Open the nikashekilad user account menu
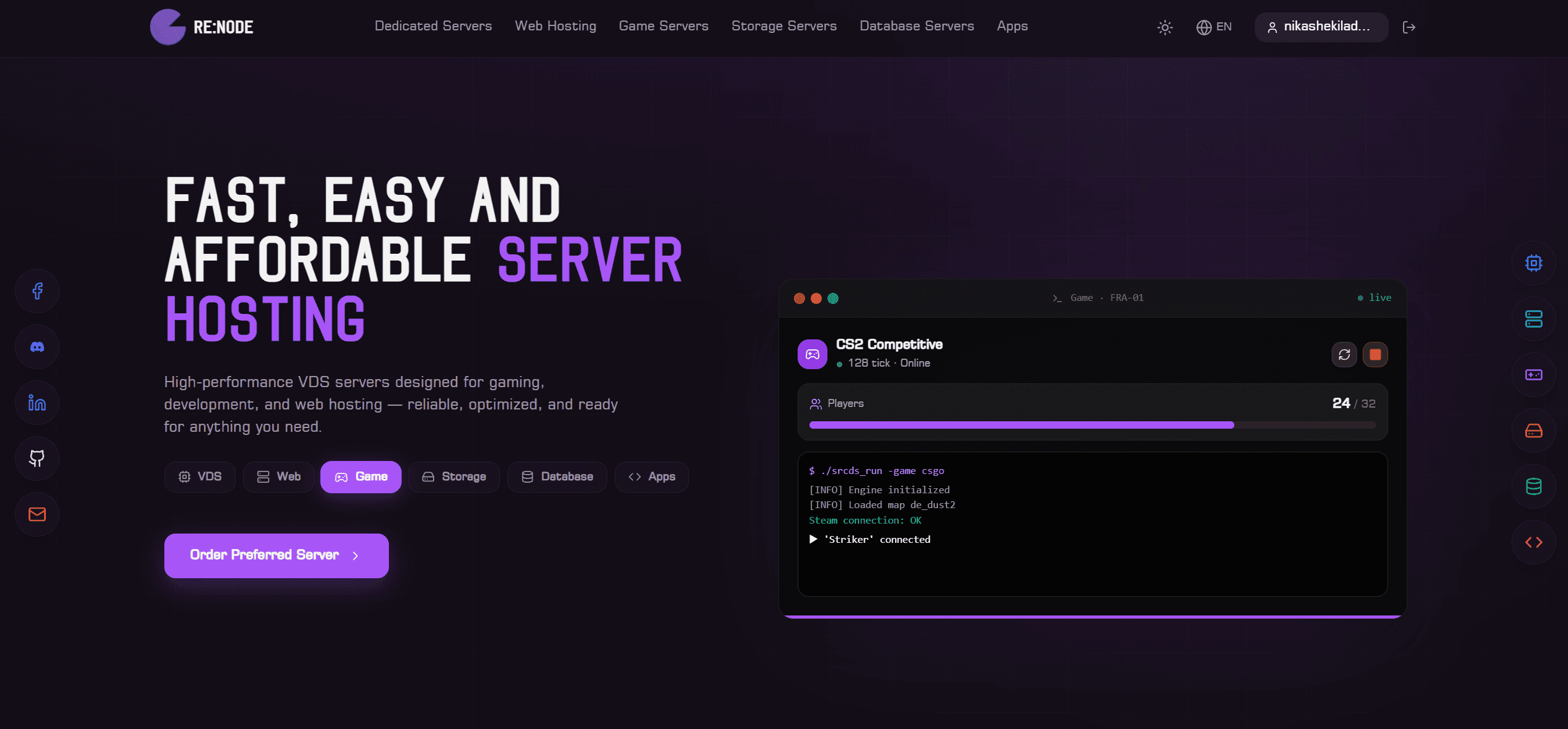The height and width of the screenshot is (729, 1568). click(x=1321, y=27)
